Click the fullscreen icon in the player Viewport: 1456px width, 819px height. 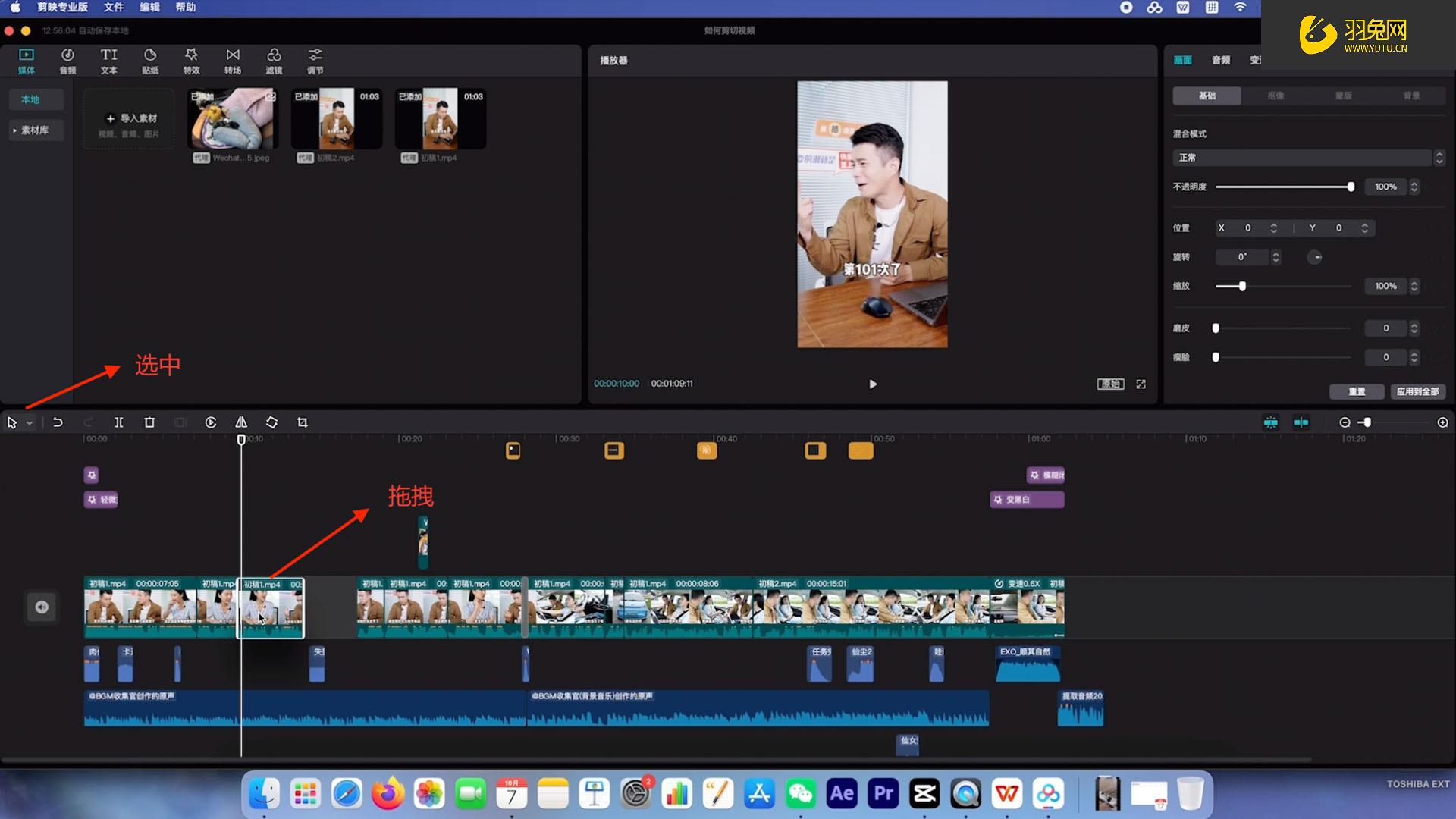(1141, 384)
